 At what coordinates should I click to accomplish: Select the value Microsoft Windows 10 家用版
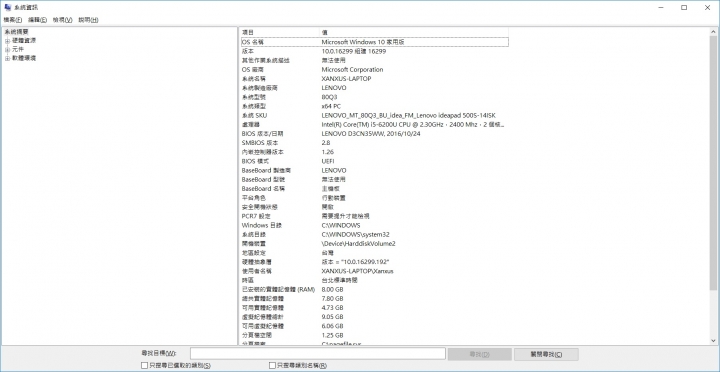363,42
